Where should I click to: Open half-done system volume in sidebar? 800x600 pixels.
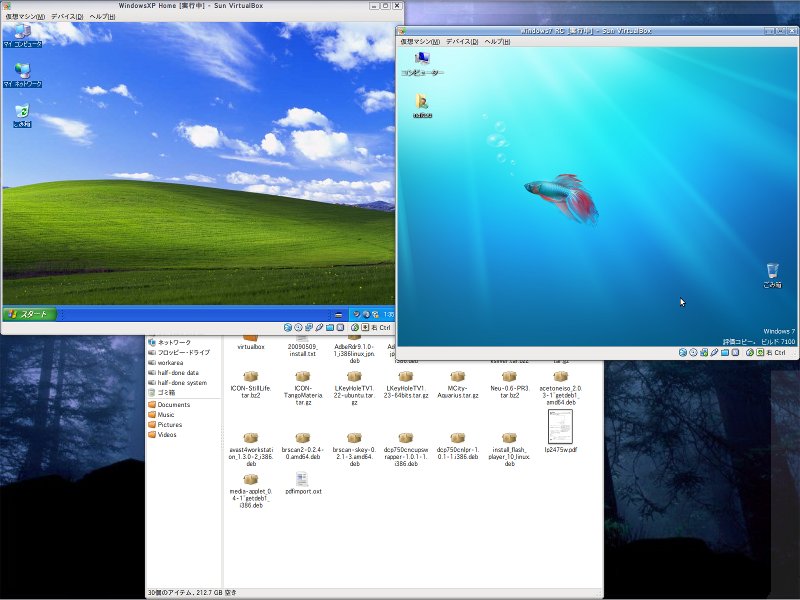[x=177, y=383]
